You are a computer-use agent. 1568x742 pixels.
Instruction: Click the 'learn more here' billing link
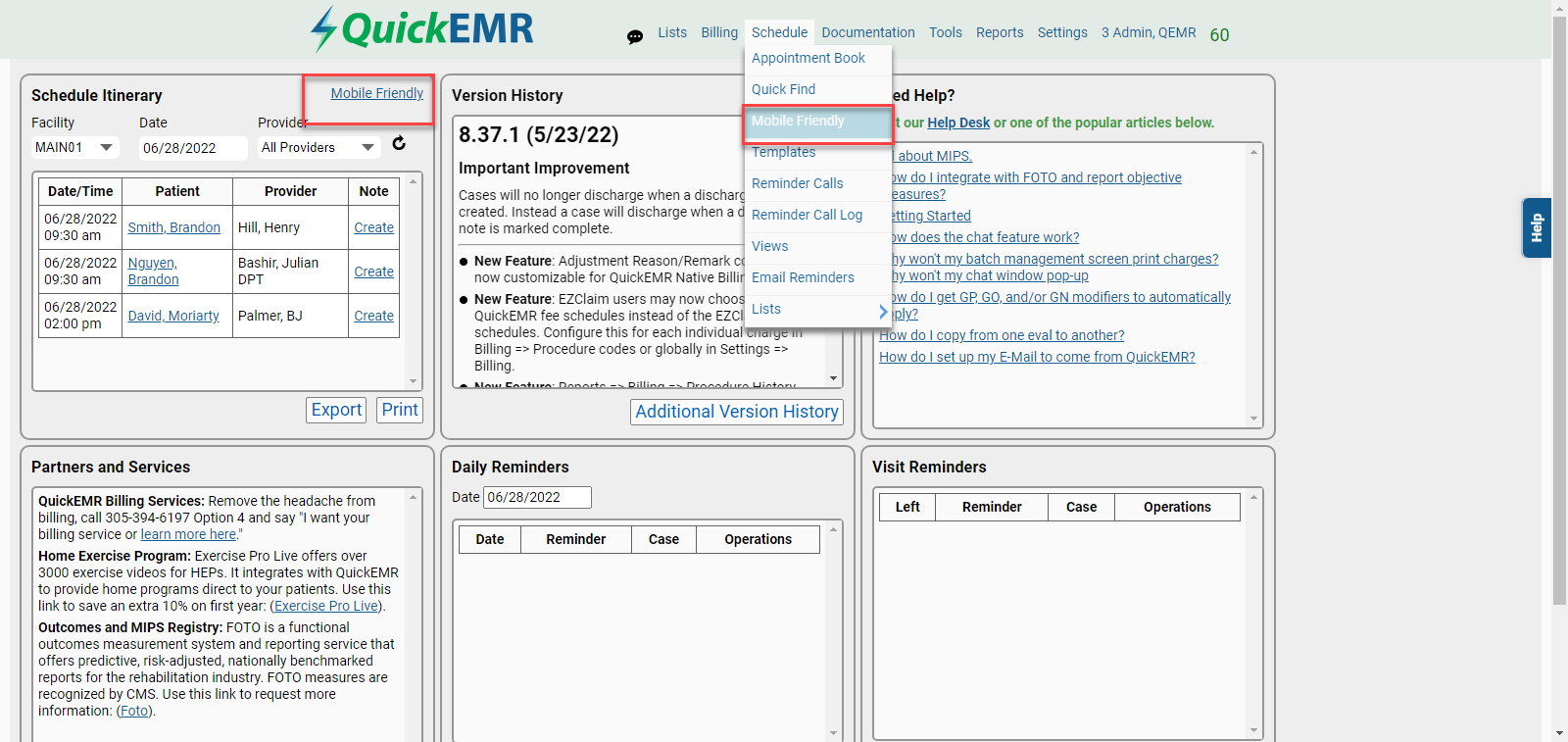[188, 534]
